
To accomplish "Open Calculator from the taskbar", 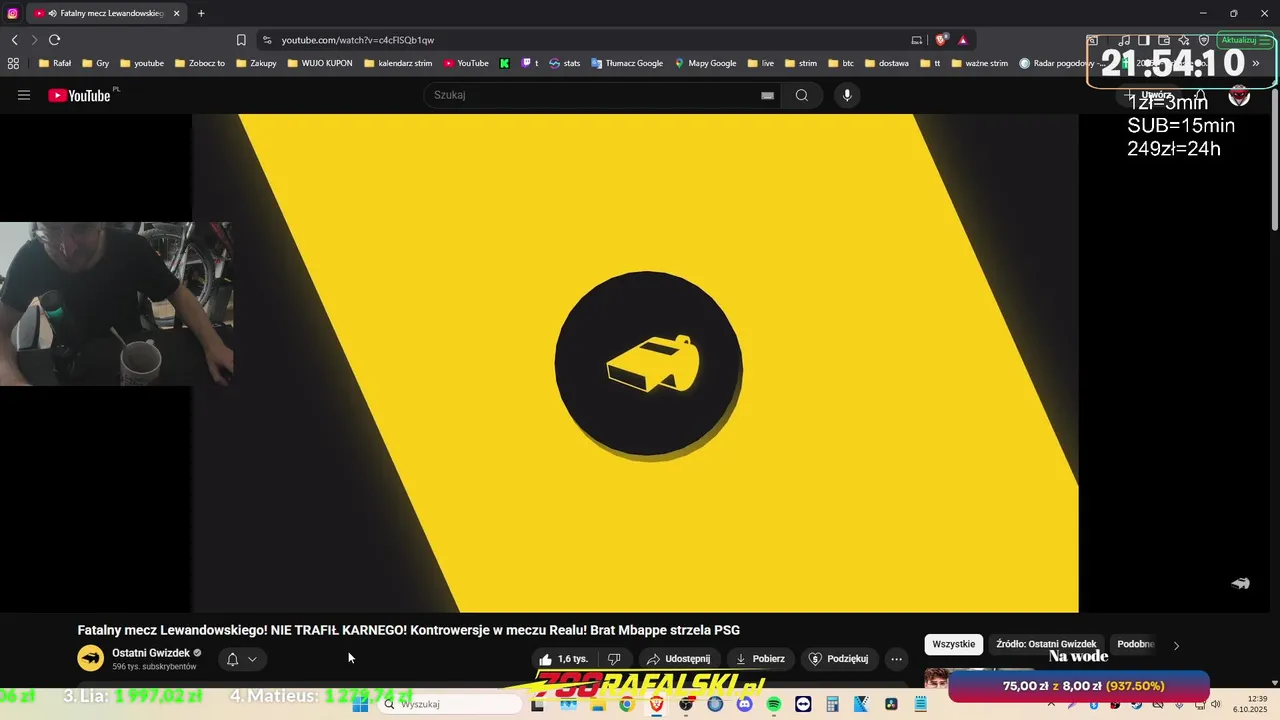I will 832,704.
